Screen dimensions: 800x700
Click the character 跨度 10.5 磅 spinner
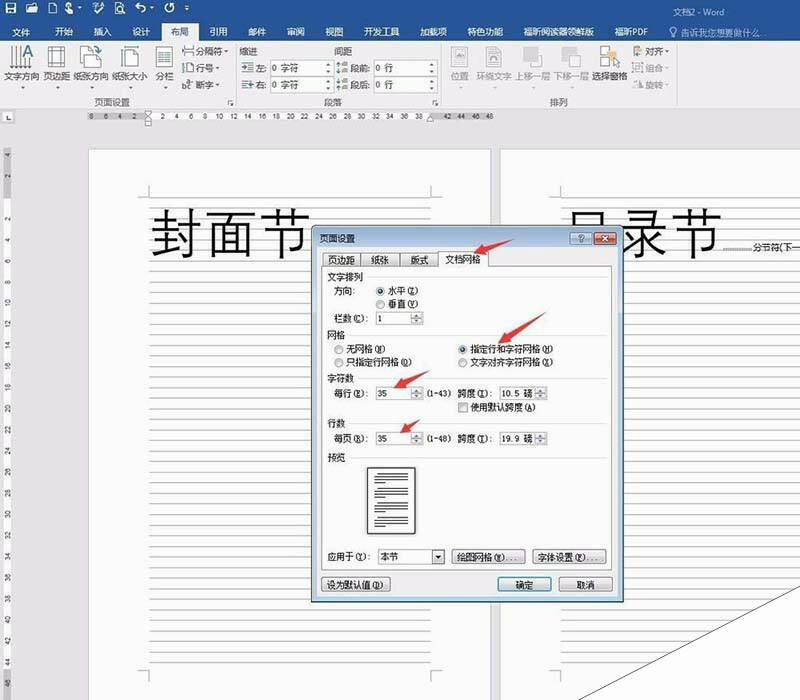(541, 393)
